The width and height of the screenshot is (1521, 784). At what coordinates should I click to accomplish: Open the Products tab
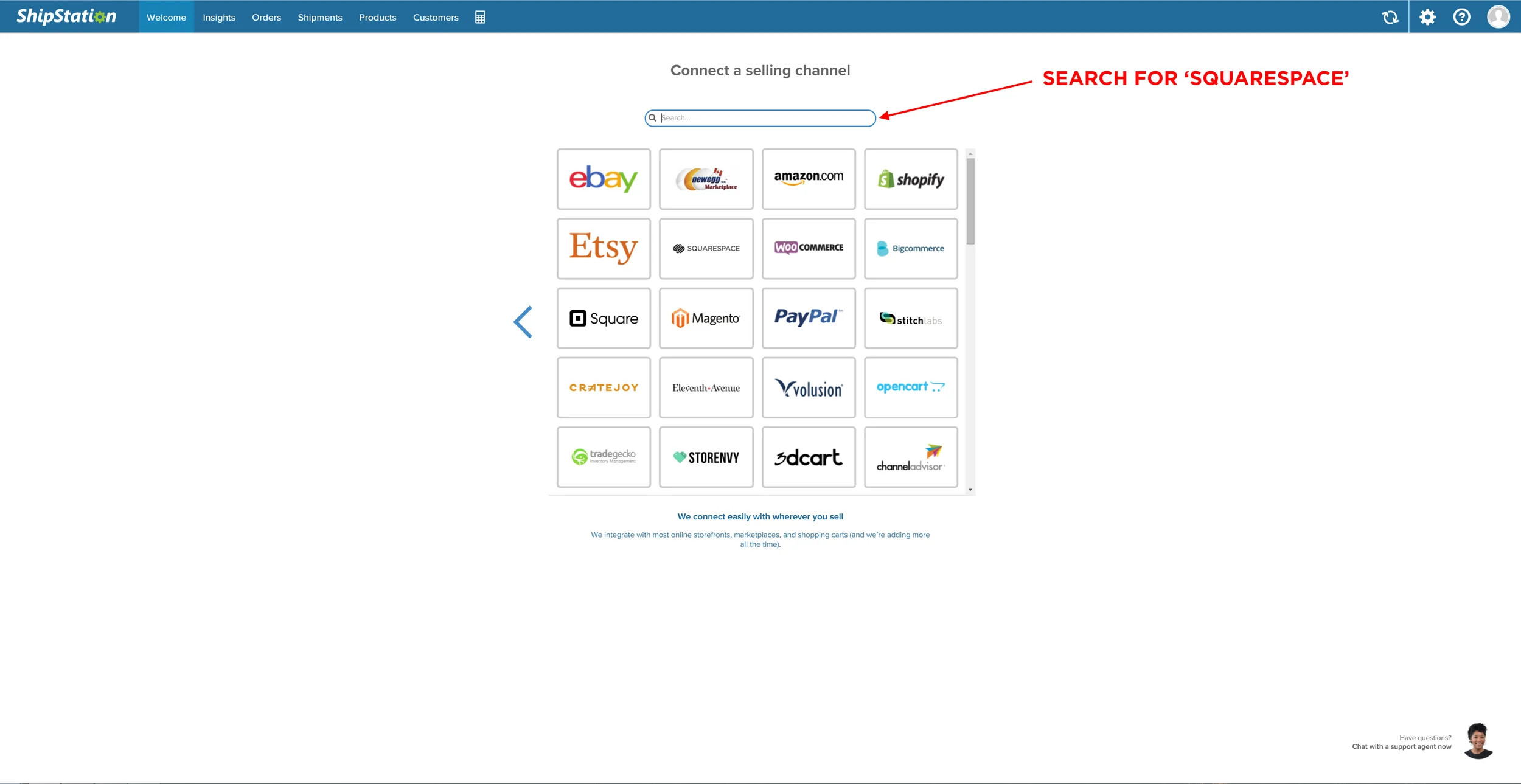377,17
